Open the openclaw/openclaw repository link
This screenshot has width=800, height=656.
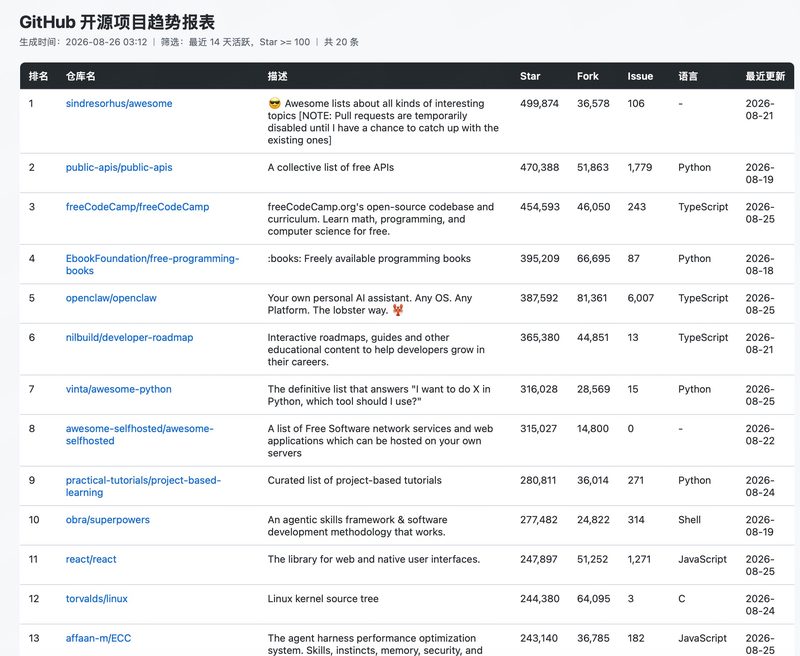point(111,298)
